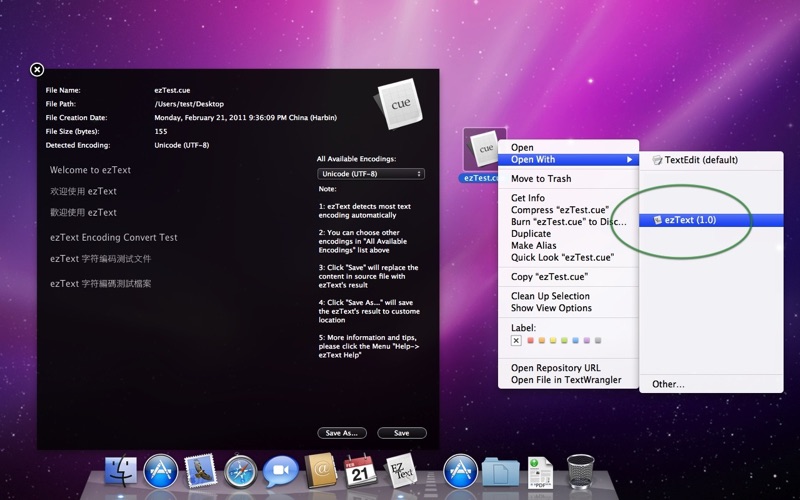The image size is (800, 500).
Task: Choose Copy "ezTest.cue" menu item
Action: pos(568,277)
